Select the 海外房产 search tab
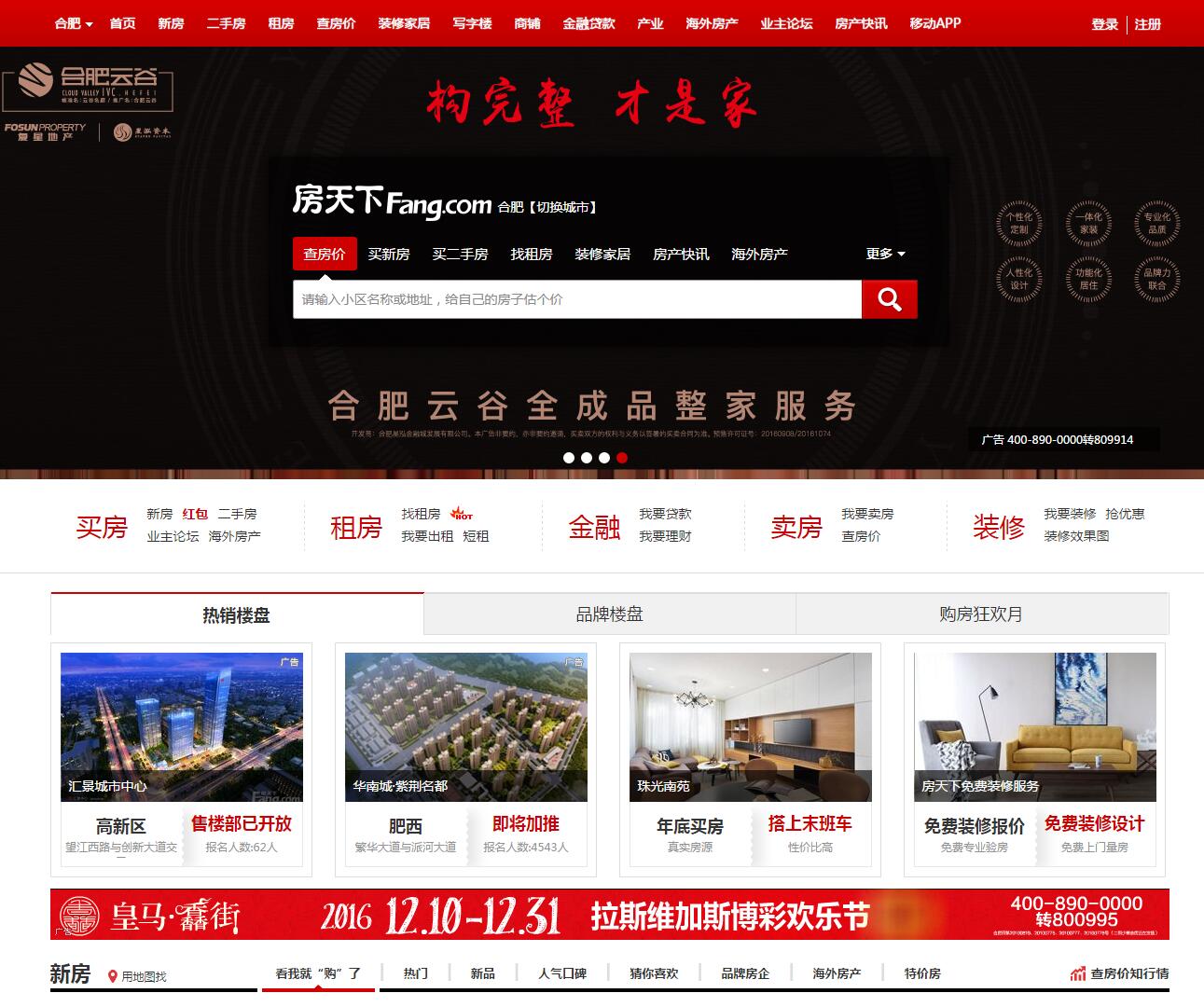1204x1007 pixels. (759, 254)
